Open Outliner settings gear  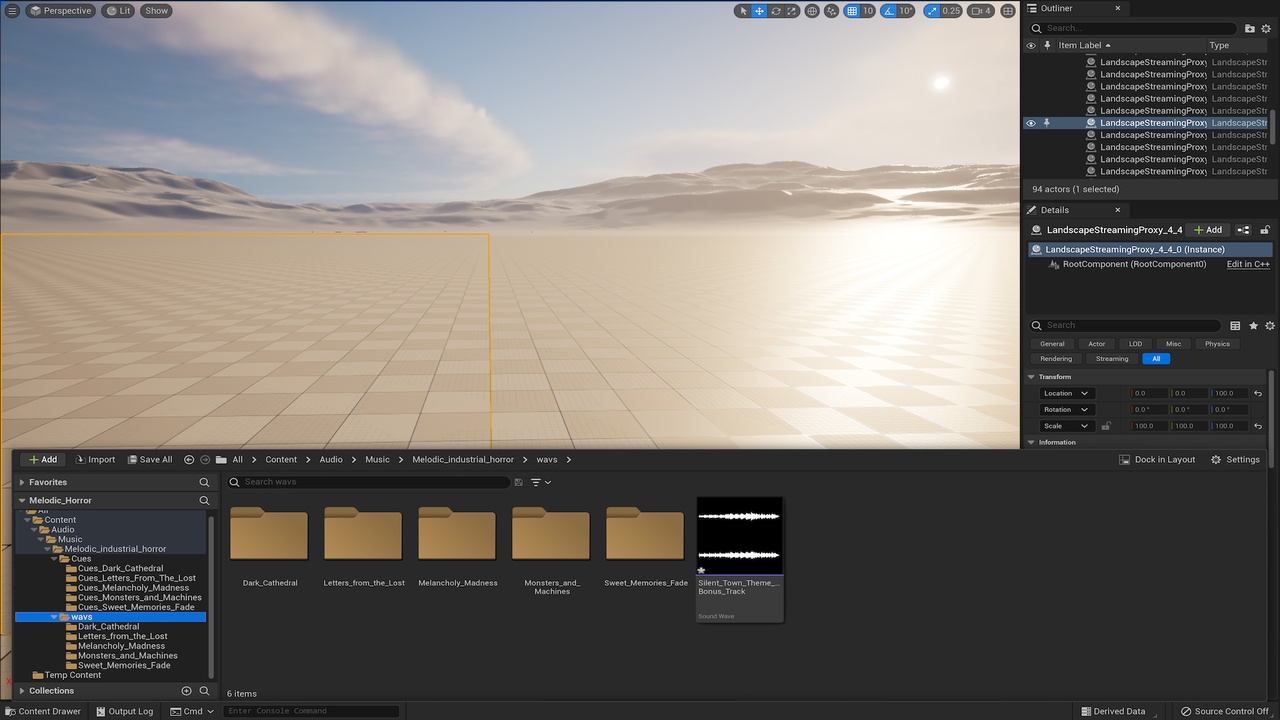click(x=1266, y=29)
